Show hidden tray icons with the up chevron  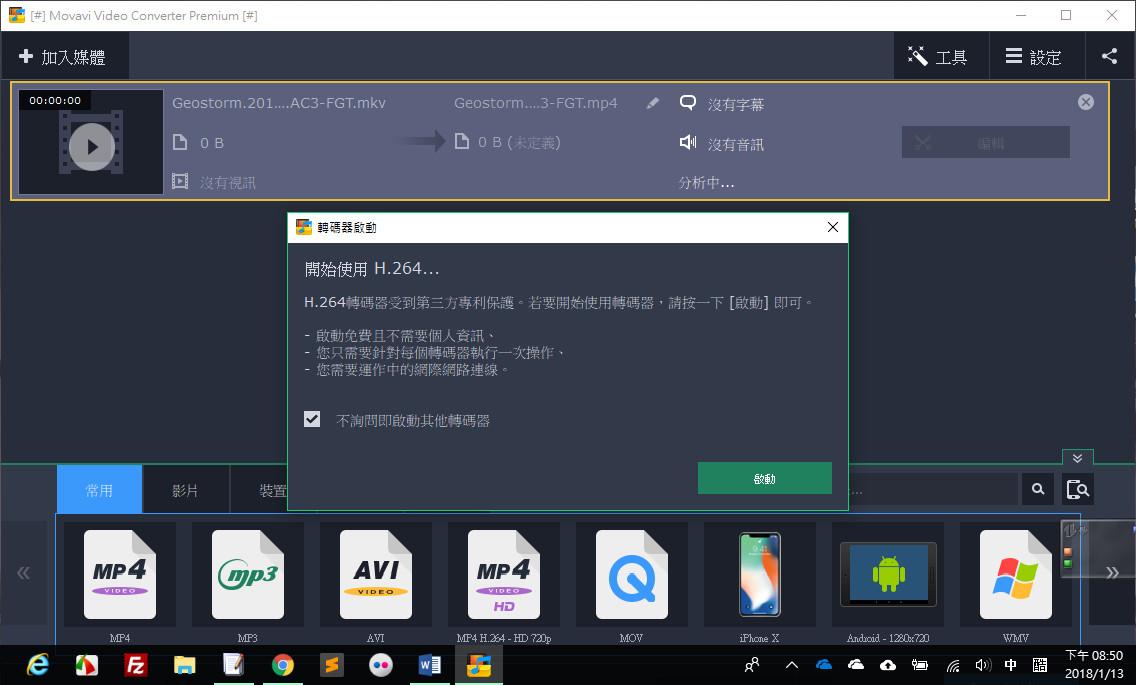pos(792,665)
